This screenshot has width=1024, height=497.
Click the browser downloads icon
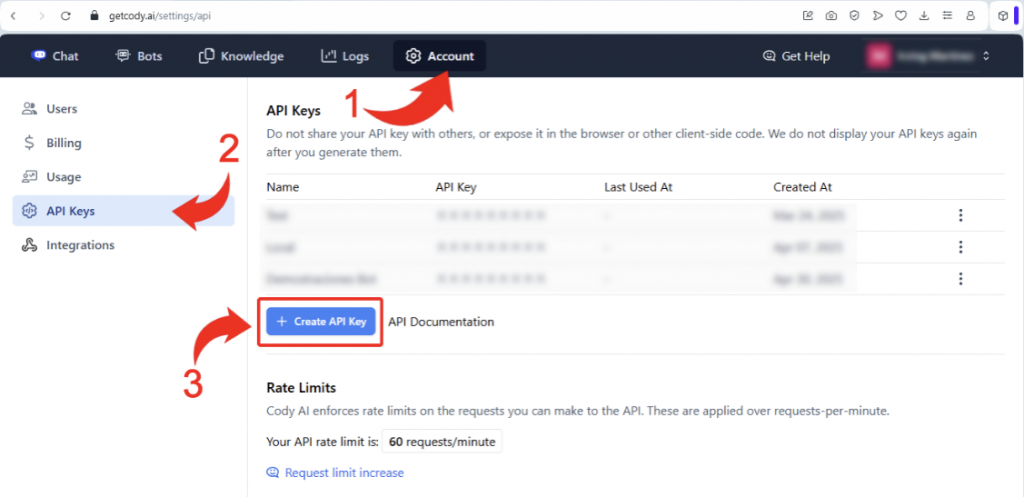pos(922,16)
